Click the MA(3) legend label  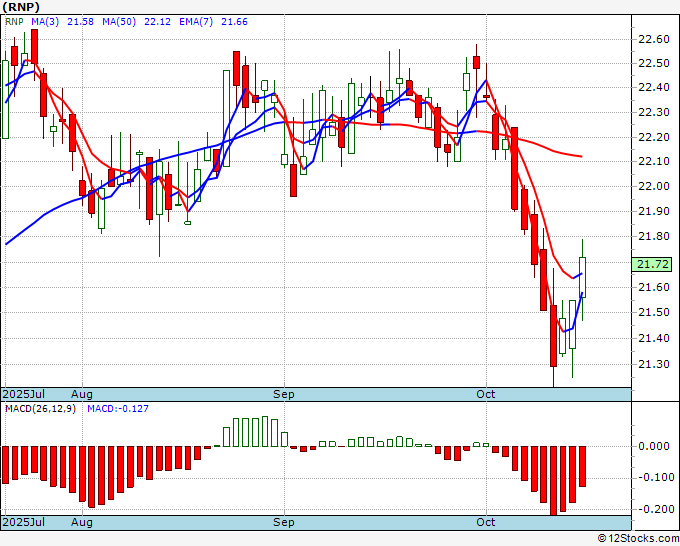[45, 22]
